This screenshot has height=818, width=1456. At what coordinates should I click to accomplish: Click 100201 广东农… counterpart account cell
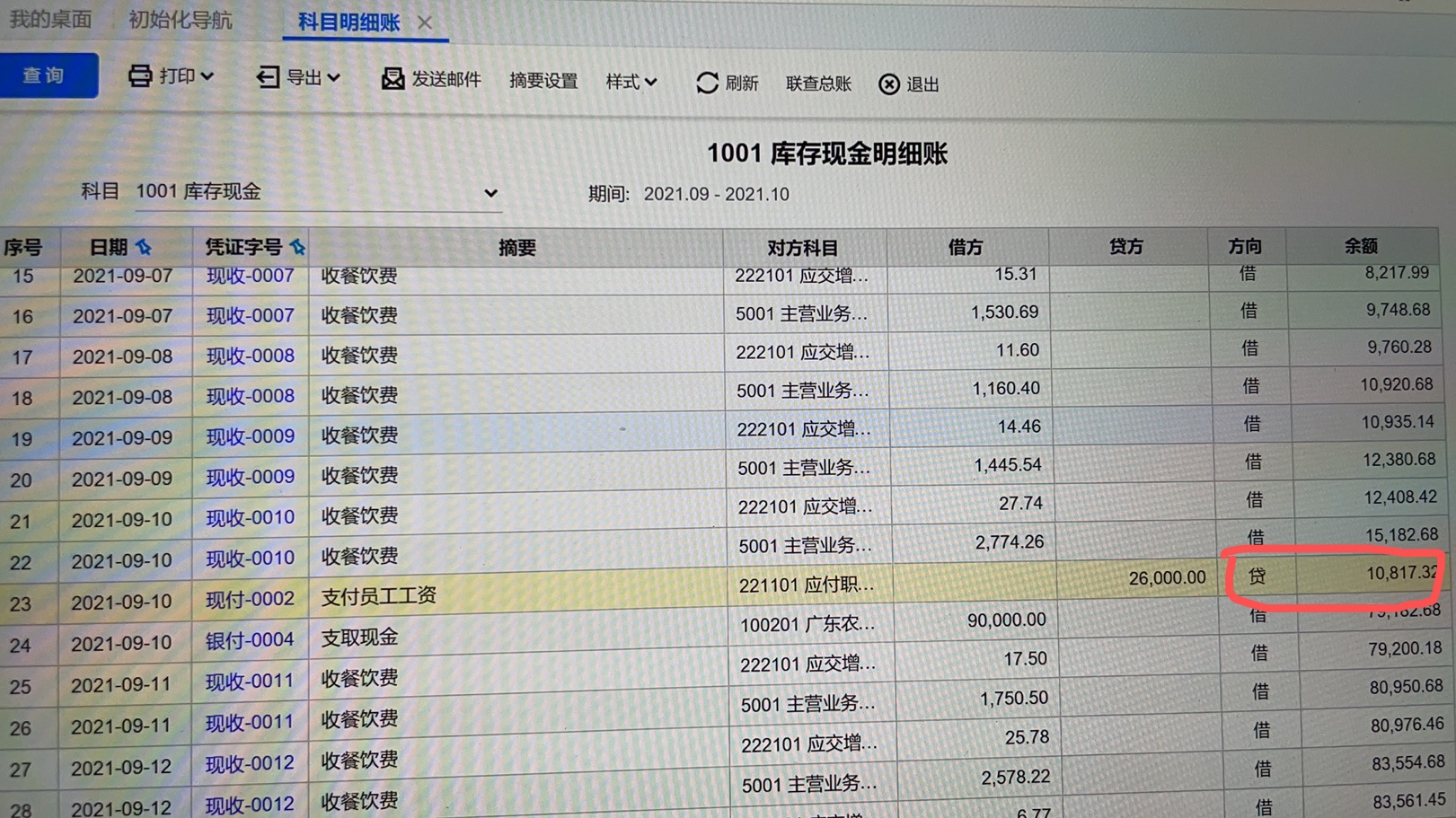pyautogui.click(x=807, y=624)
